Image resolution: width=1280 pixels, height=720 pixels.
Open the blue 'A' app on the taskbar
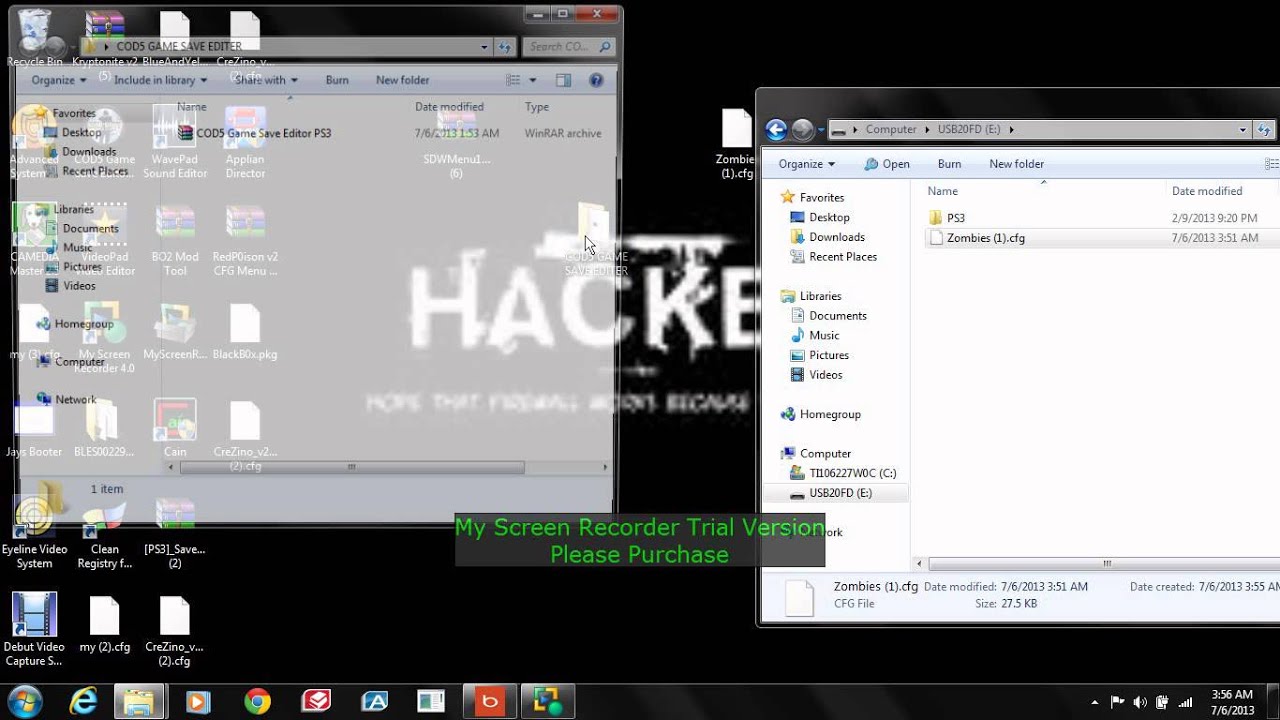(374, 702)
